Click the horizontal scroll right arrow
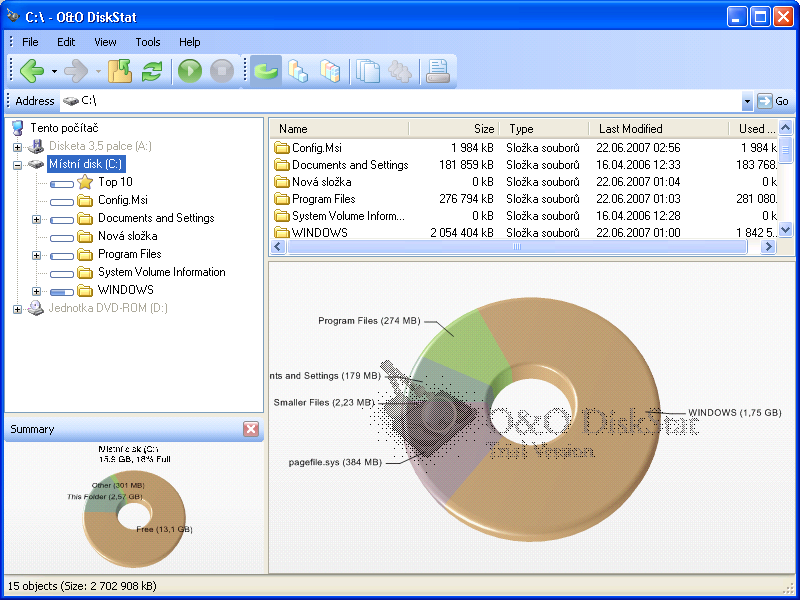 click(768, 247)
